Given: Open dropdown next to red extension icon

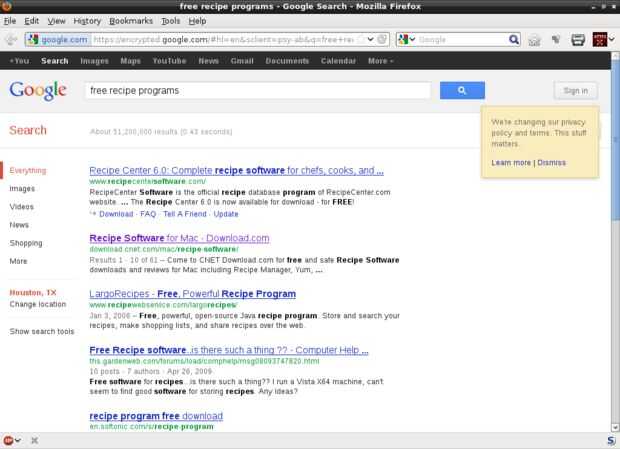Looking at the screenshot, I should tap(612, 40).
